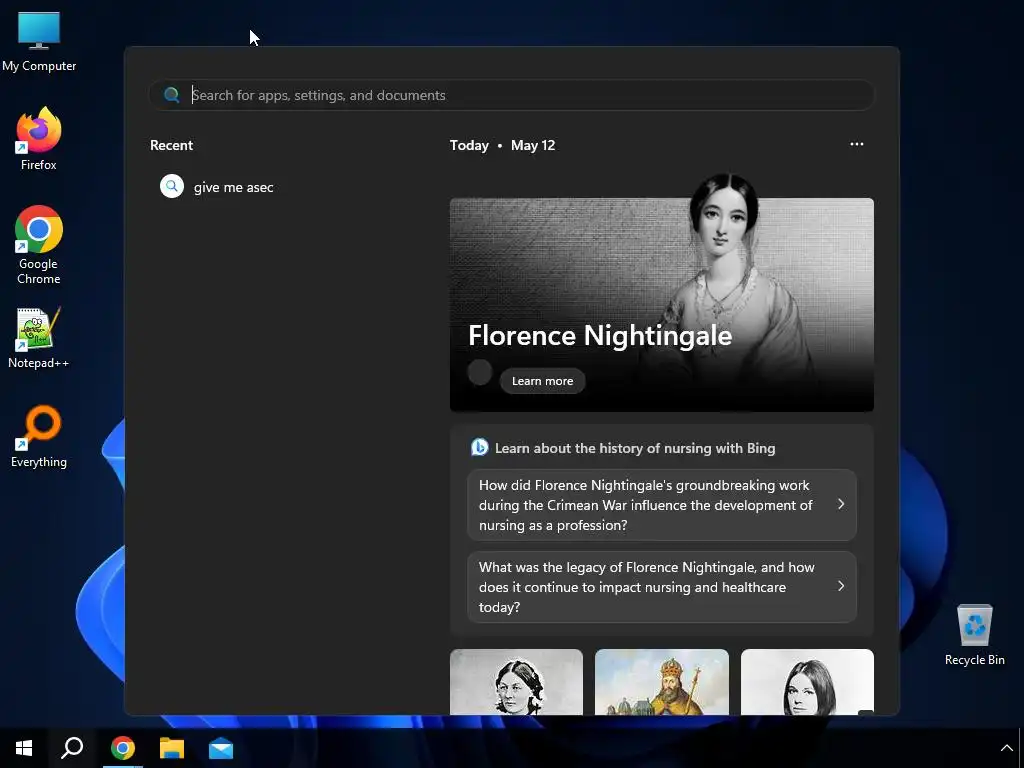1024x768 pixels.
Task: Click the 'Today • May 12' date heading
Action: [502, 145]
